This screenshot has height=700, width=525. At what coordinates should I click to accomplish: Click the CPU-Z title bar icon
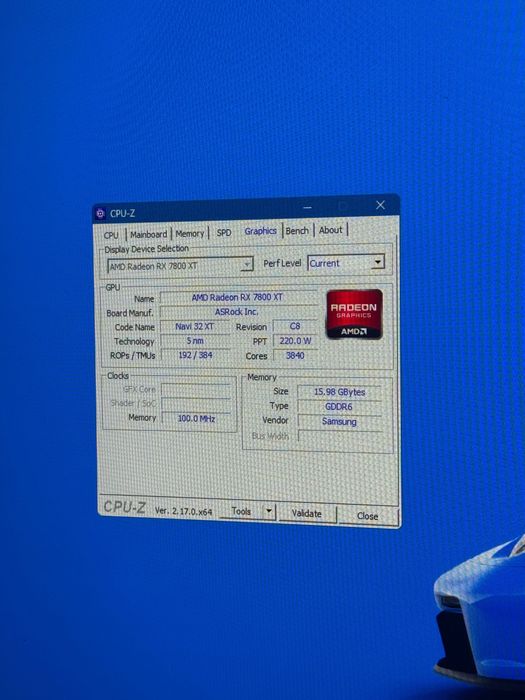click(100, 214)
